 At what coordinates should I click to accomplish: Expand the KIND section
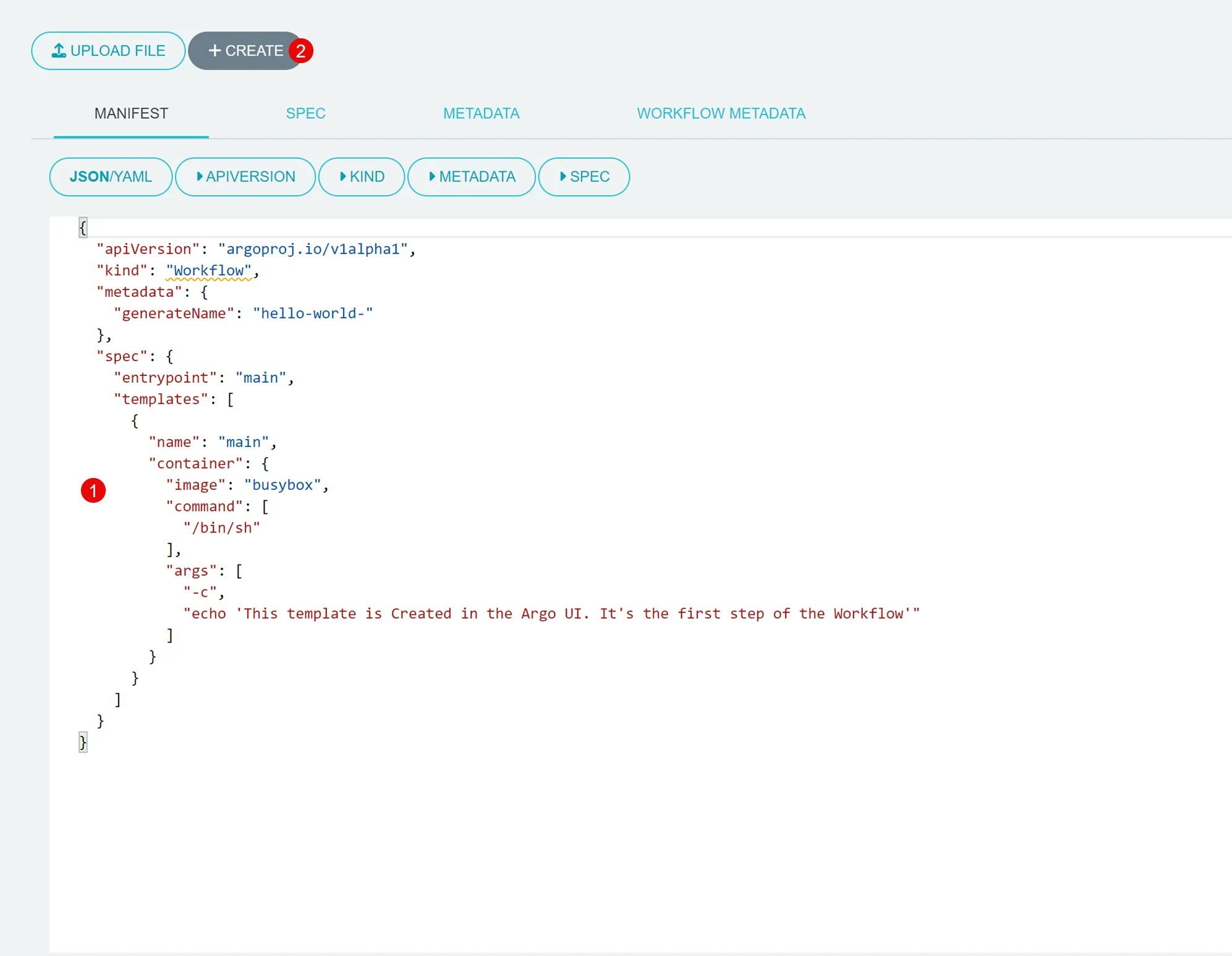362,177
